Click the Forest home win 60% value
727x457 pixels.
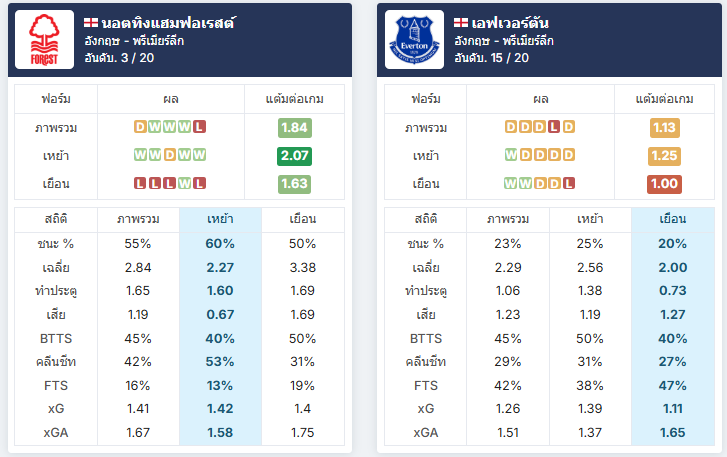click(220, 244)
